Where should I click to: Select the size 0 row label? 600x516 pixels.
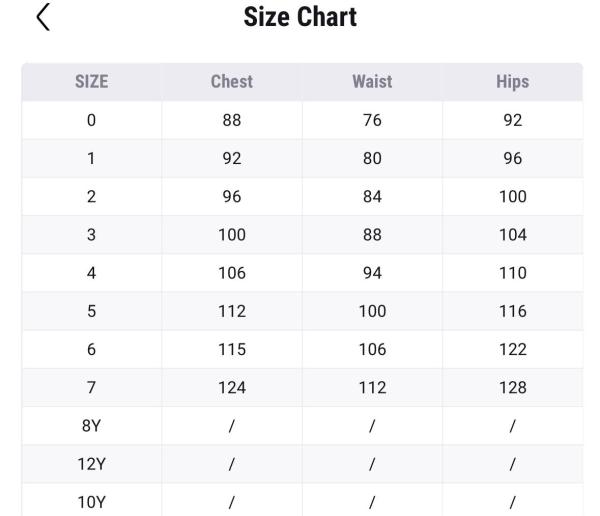(91, 120)
